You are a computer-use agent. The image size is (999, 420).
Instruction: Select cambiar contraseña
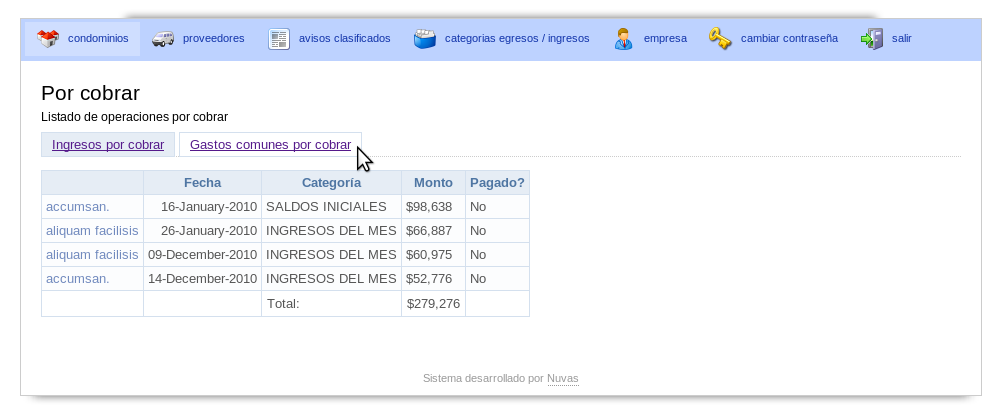773,39
